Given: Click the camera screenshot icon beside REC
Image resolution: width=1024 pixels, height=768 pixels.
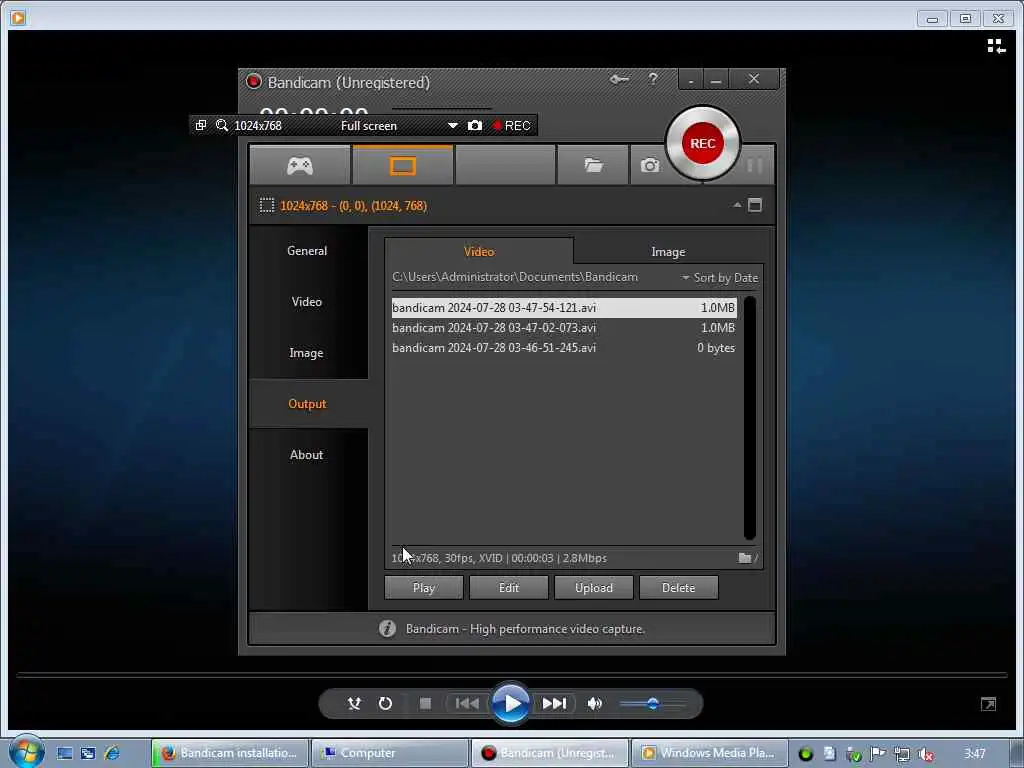Looking at the screenshot, I should 649,166.
